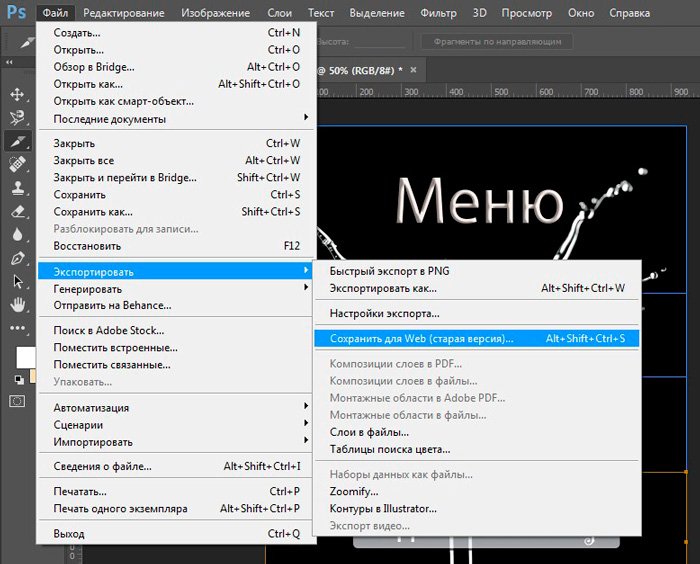Viewport: 700px width, 564px height.
Task: Choose Выход to quit Photoshop
Action: point(177,534)
